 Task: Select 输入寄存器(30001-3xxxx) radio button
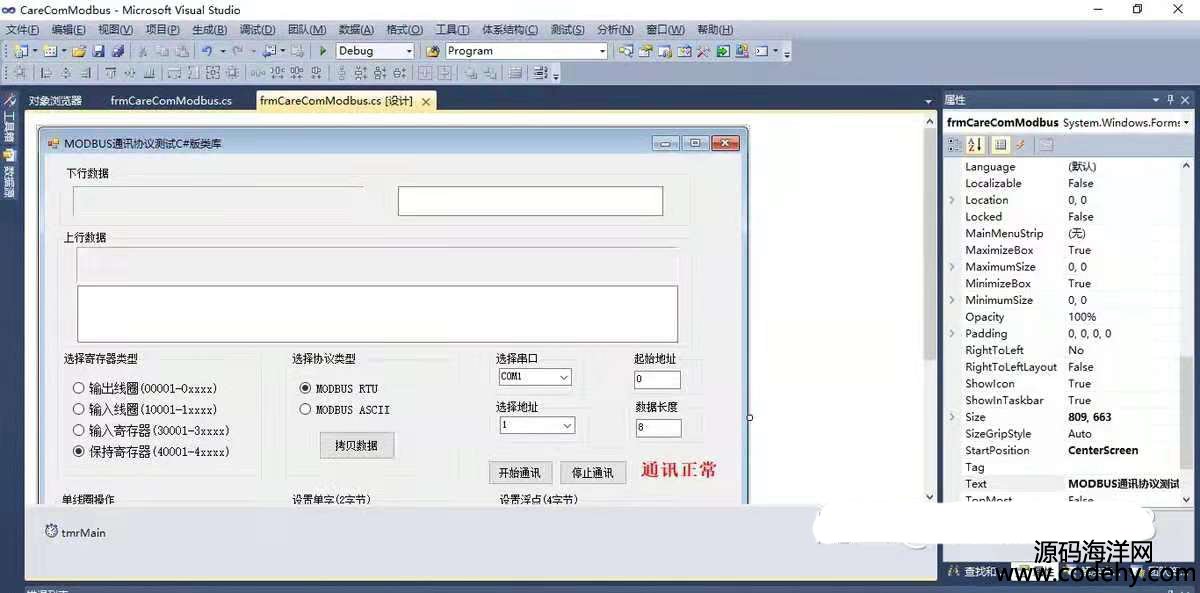[151, 430]
